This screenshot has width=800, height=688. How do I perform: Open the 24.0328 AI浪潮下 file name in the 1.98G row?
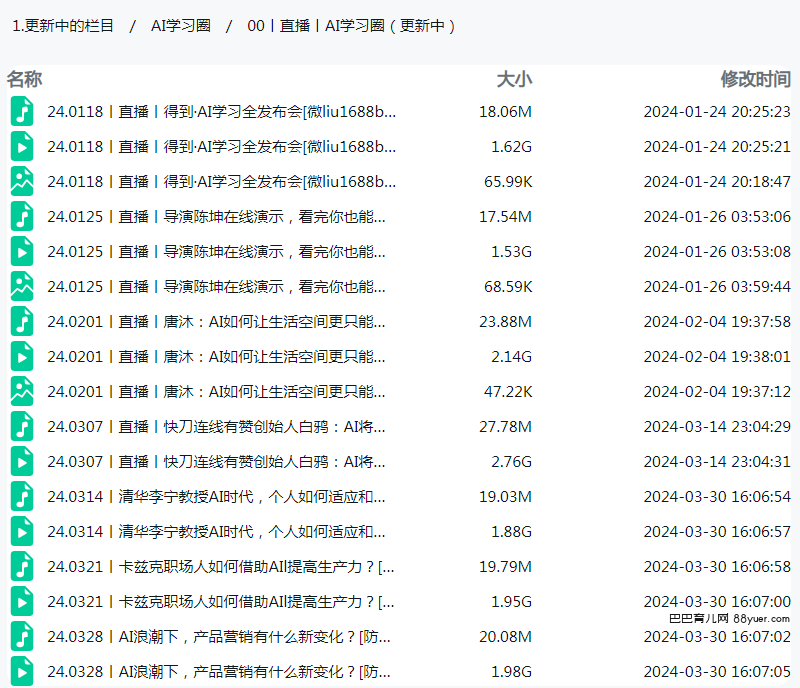coord(219,672)
